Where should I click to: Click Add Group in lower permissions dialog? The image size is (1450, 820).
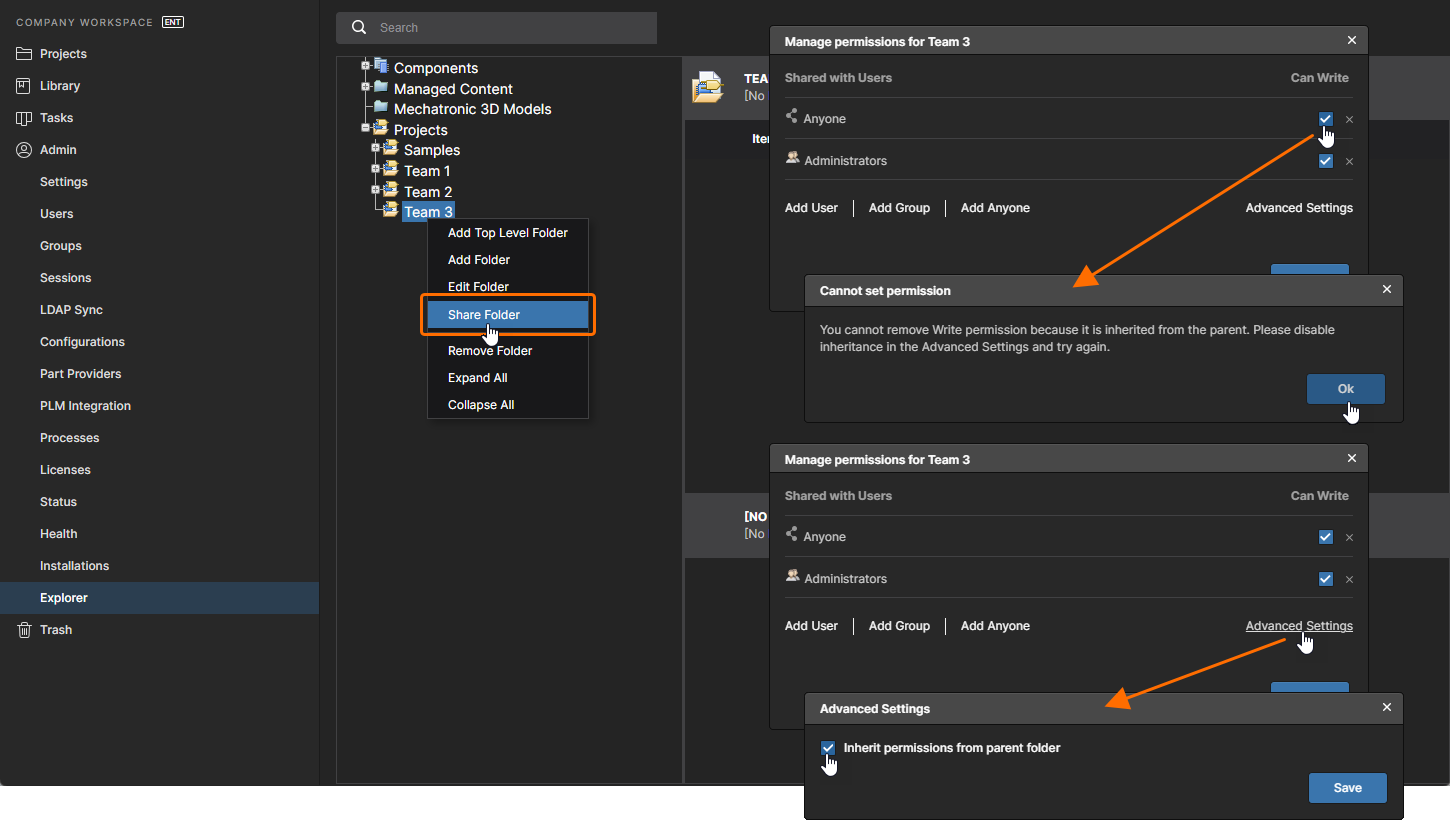[899, 626]
